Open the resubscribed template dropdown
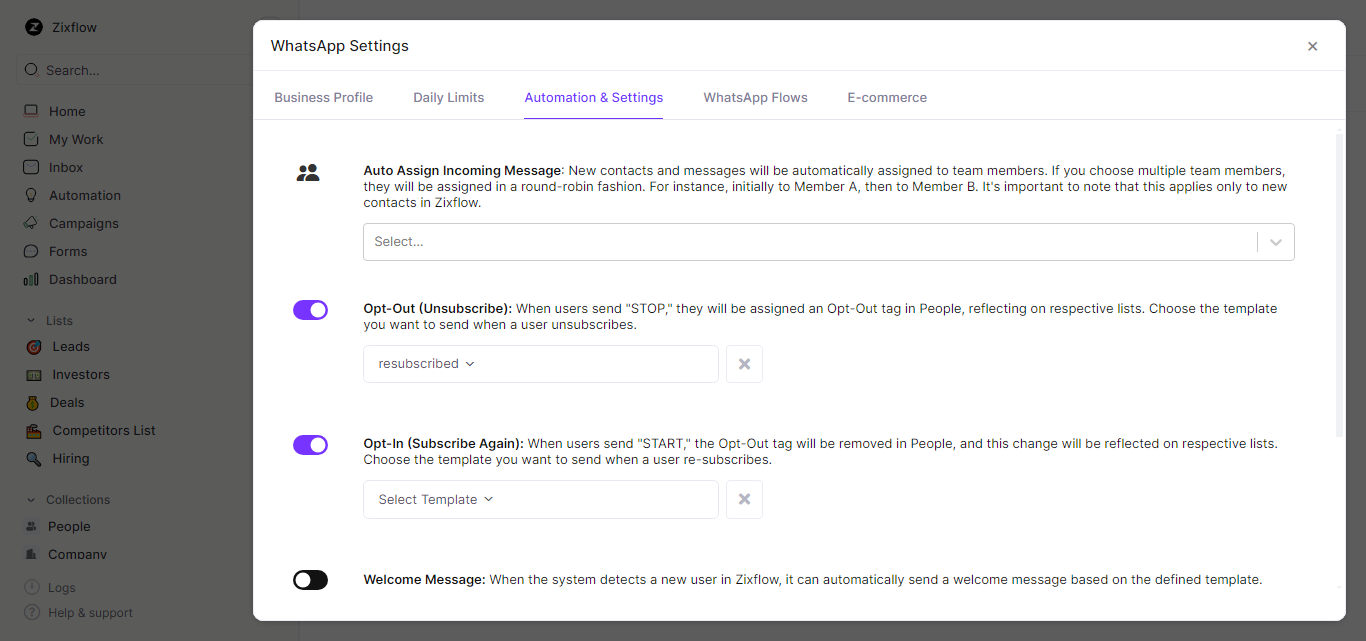The width and height of the screenshot is (1366, 641). (x=540, y=363)
